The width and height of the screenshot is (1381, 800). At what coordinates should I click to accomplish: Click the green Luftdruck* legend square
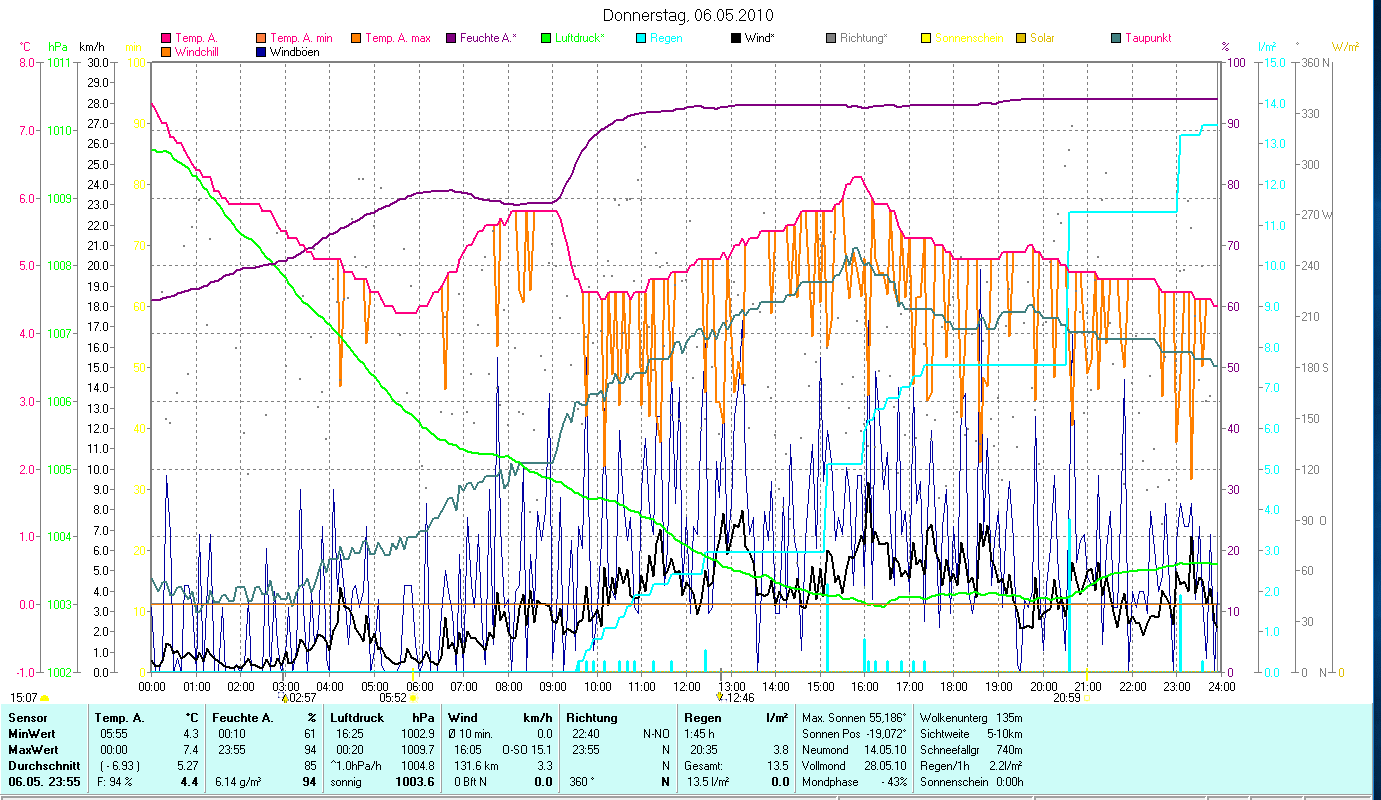tap(547, 39)
